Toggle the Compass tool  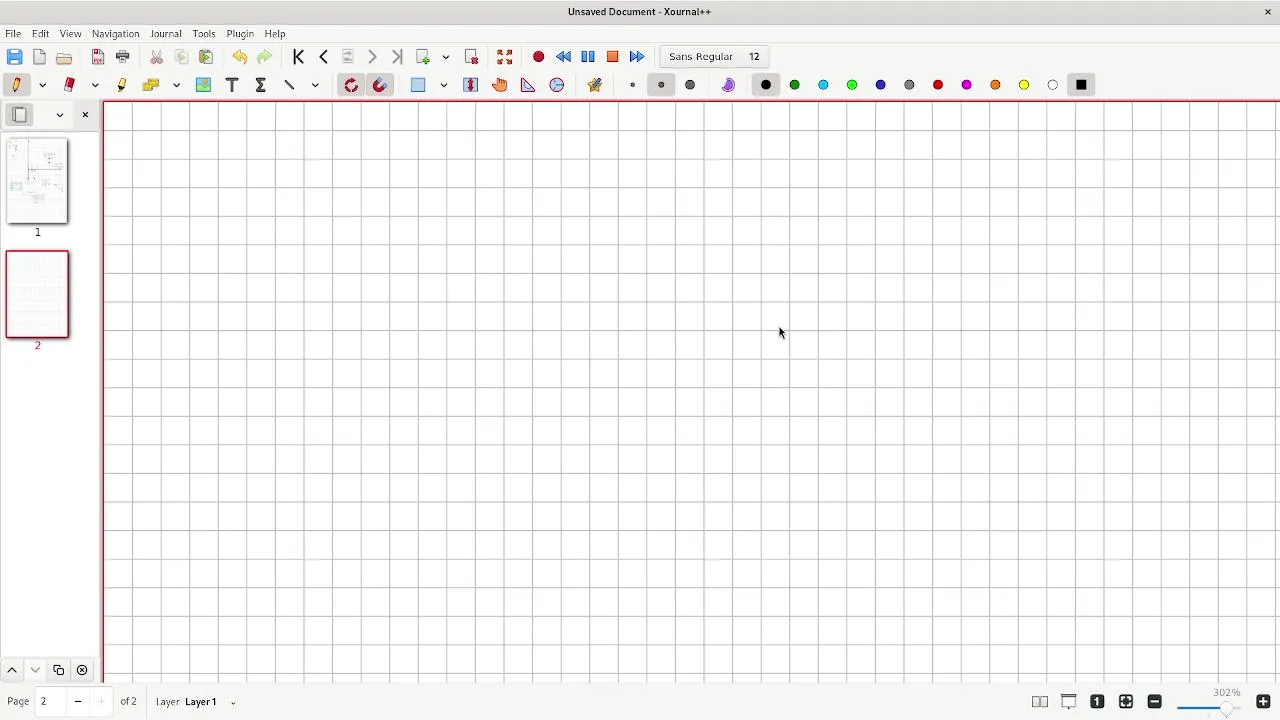click(557, 85)
